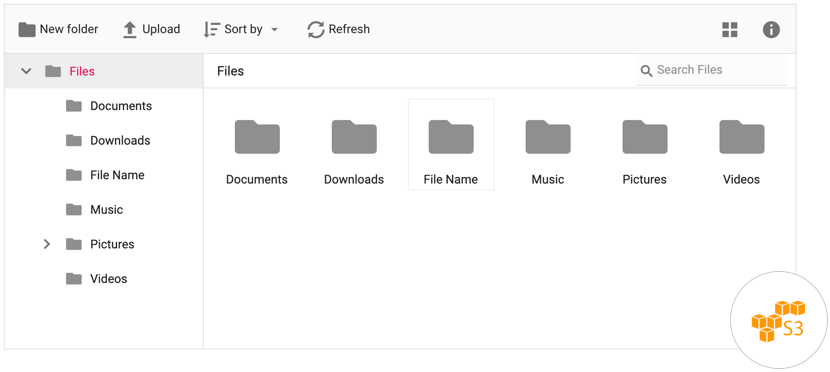The image size is (830, 372).
Task: Click the New folder button text
Action: coord(69,29)
